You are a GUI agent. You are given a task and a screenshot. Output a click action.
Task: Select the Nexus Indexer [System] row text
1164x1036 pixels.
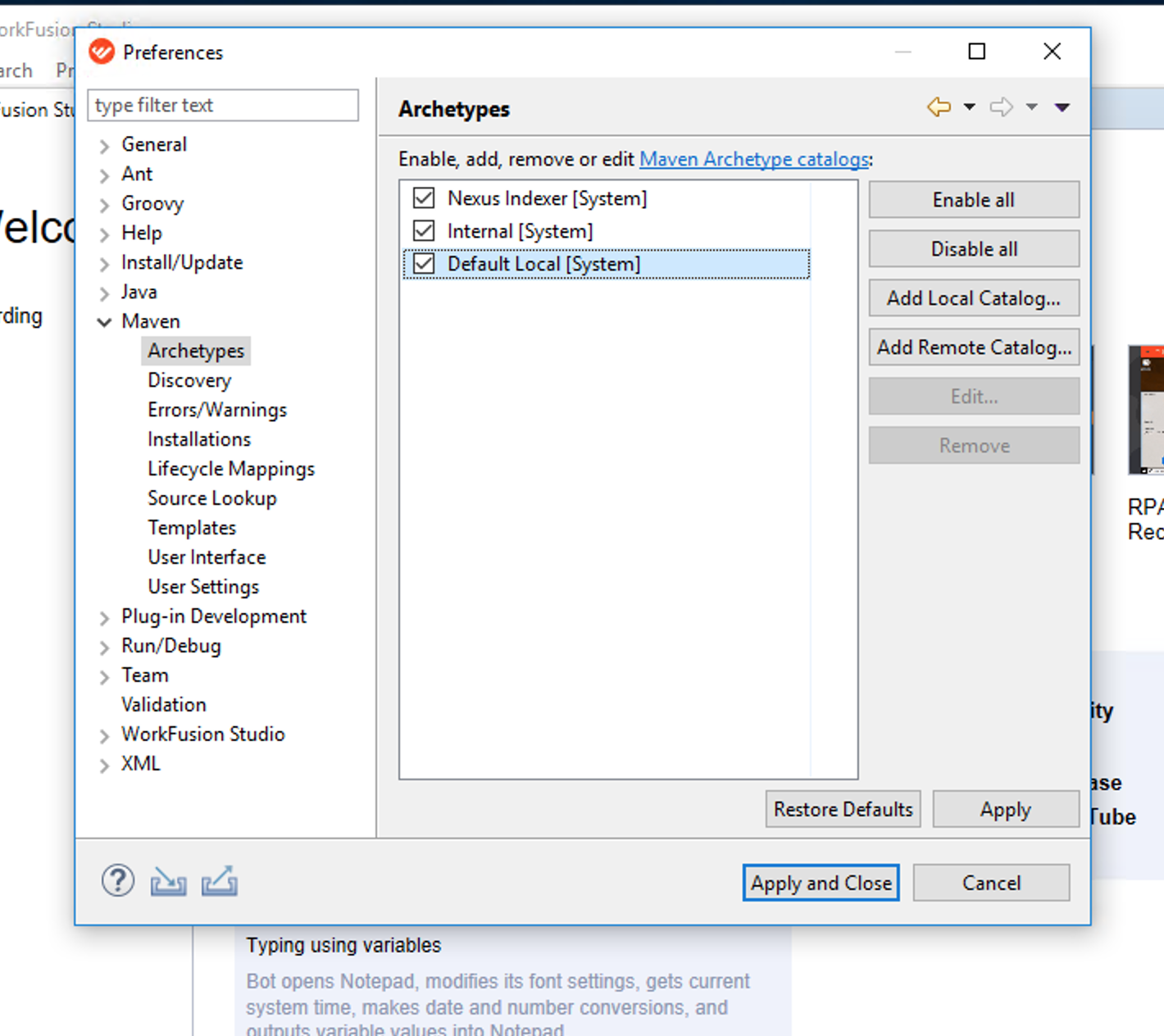[548, 198]
